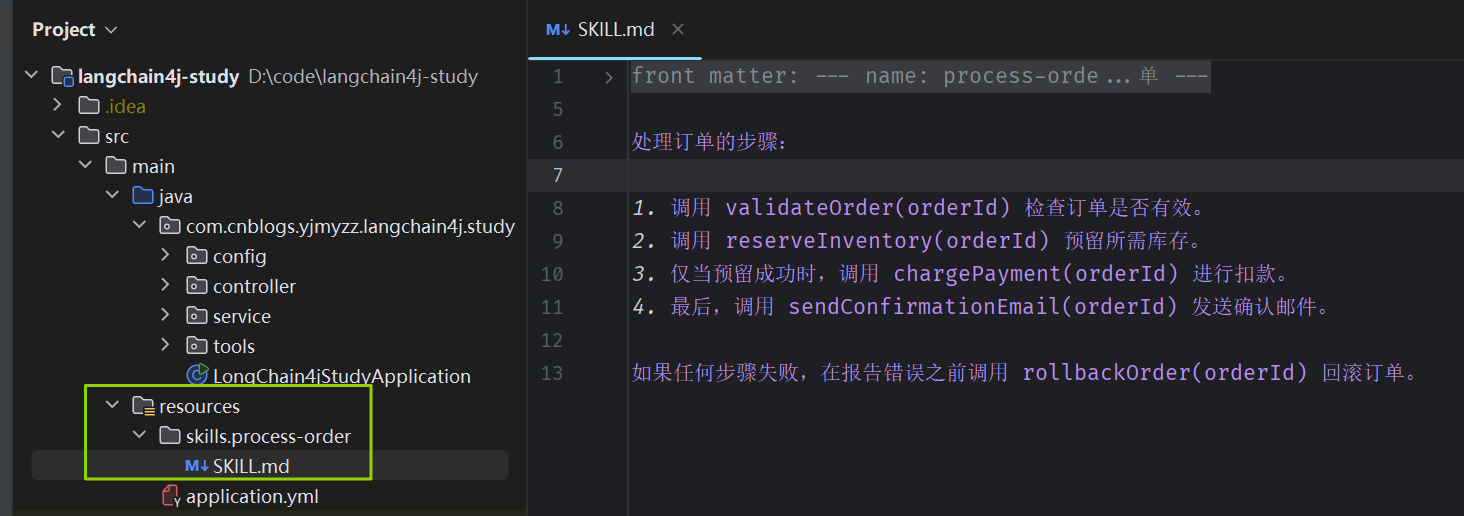
Task: Select the tools package in tree
Action: 234,346
